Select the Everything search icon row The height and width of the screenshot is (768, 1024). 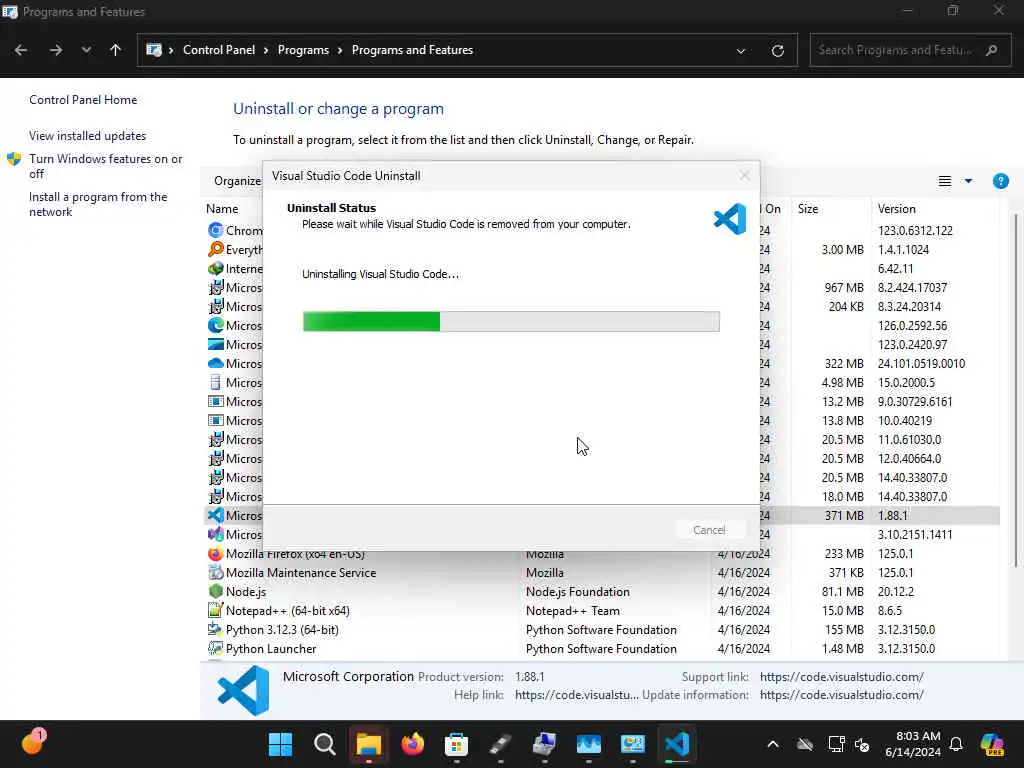(216, 249)
